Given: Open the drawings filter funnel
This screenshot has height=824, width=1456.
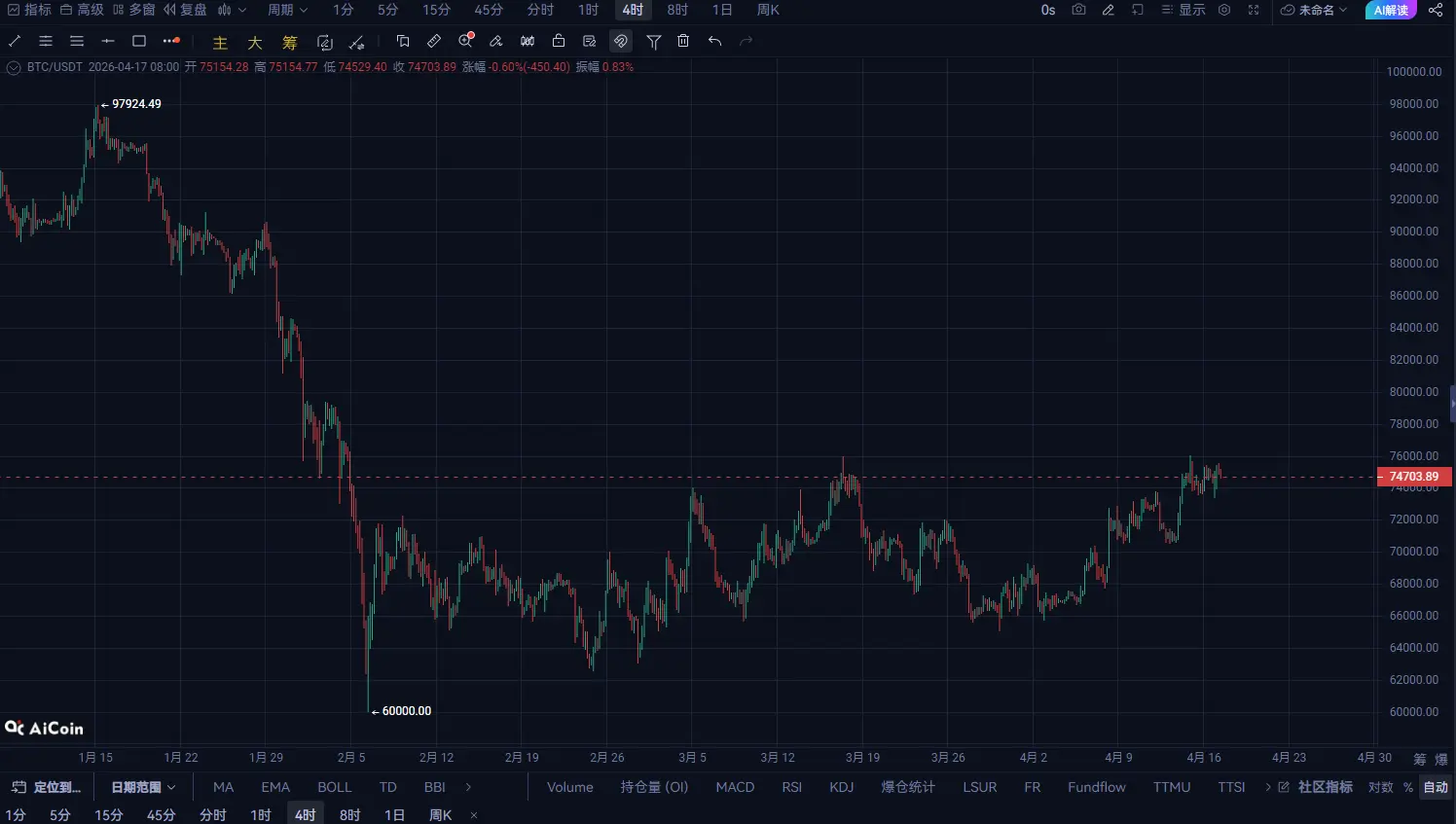Looking at the screenshot, I should point(654,41).
